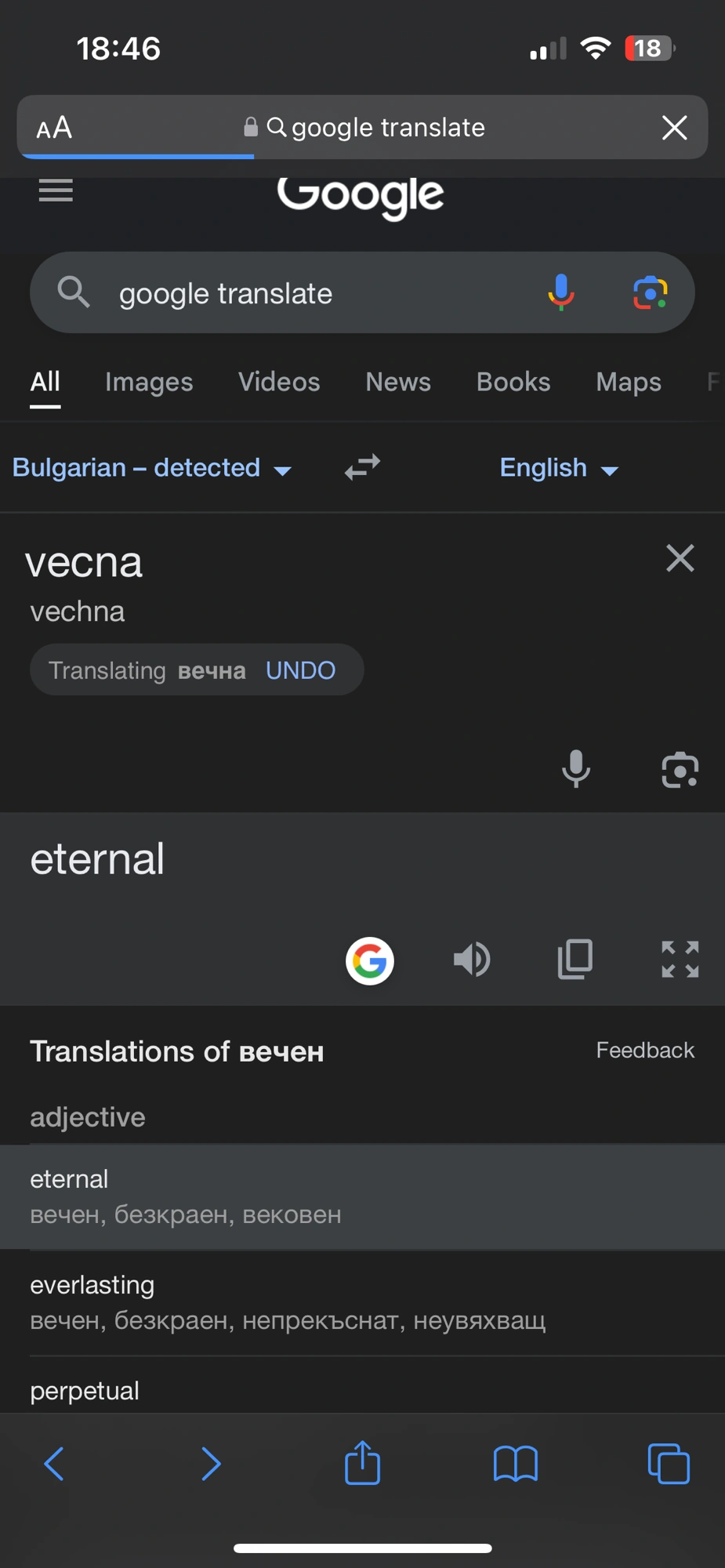Click the Feedback link

pyautogui.click(x=644, y=1051)
